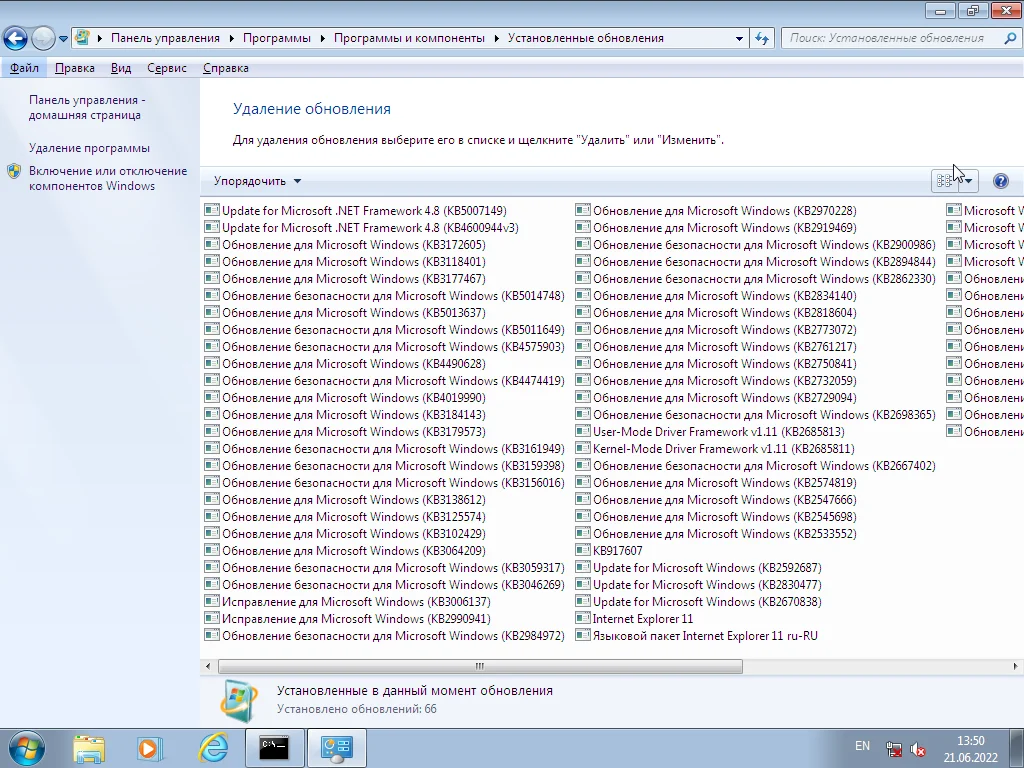Image resolution: width=1024 pixels, height=768 pixels.
Task: Change view with the view icon button
Action: [x=944, y=181]
